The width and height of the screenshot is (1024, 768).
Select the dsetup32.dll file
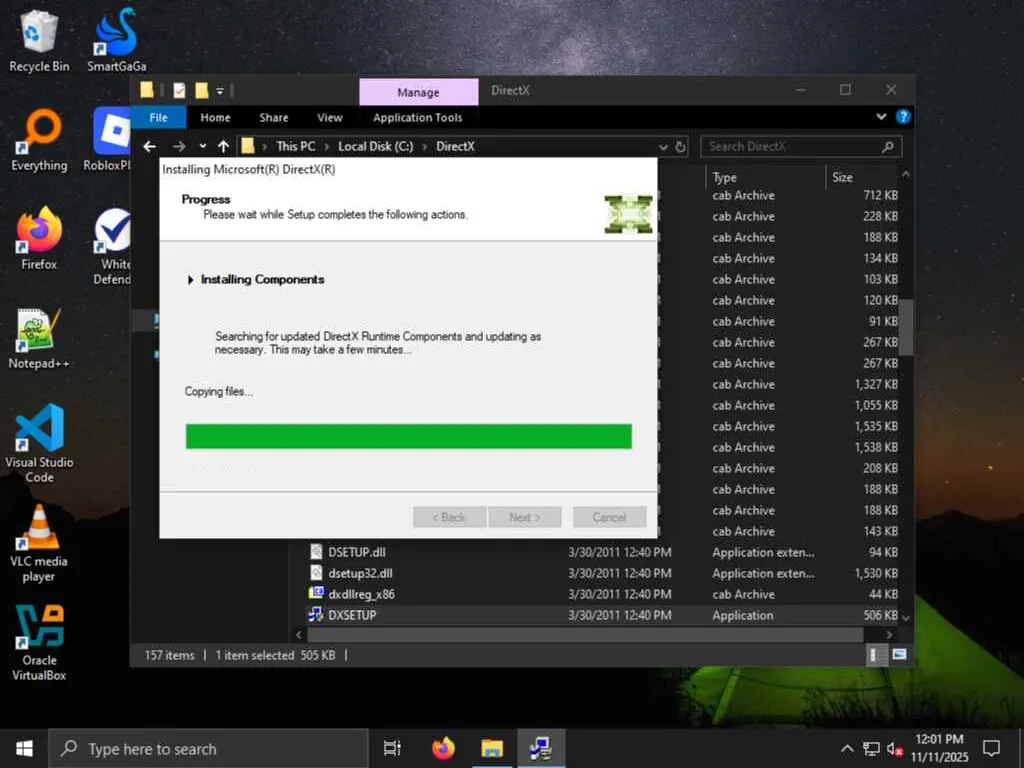(360, 573)
